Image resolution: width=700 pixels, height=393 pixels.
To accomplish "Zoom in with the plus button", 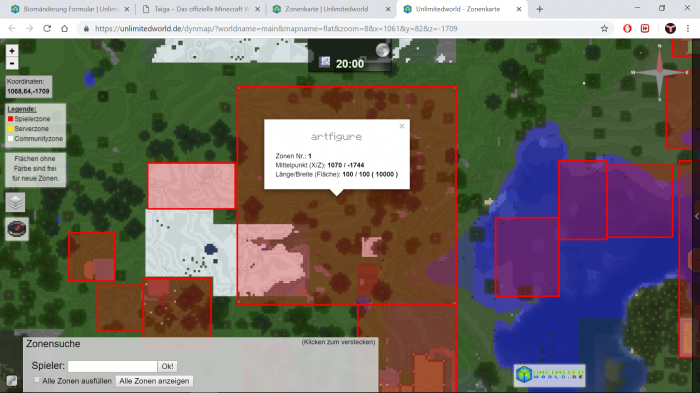I will pos(12,50).
